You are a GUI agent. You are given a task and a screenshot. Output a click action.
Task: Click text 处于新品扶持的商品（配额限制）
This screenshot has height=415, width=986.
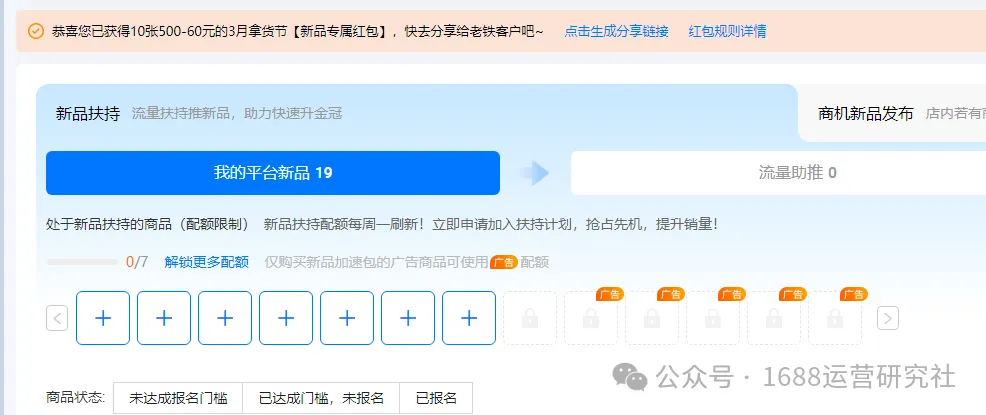[x=148, y=224]
